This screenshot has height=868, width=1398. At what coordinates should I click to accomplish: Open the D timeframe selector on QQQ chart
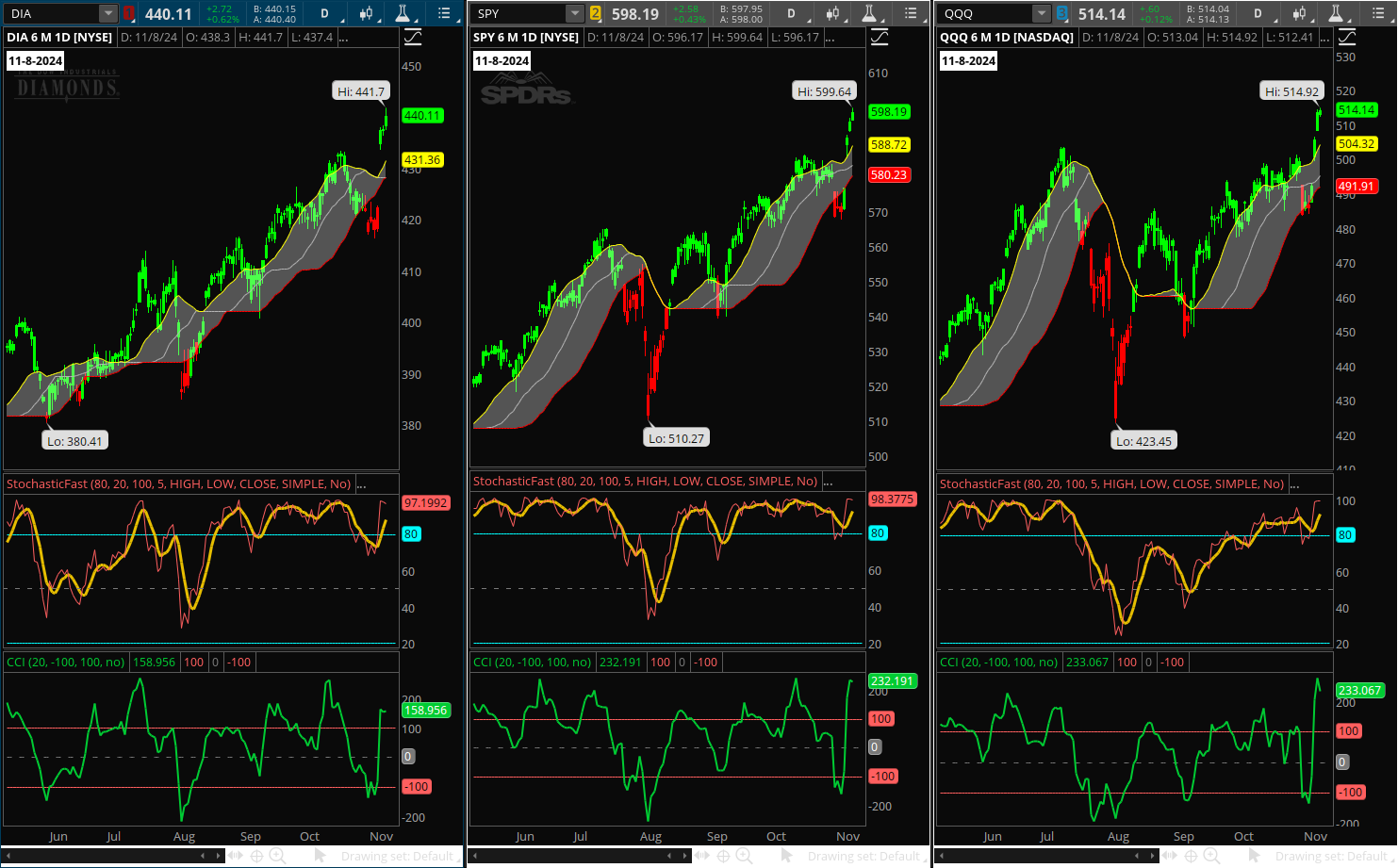[1258, 13]
